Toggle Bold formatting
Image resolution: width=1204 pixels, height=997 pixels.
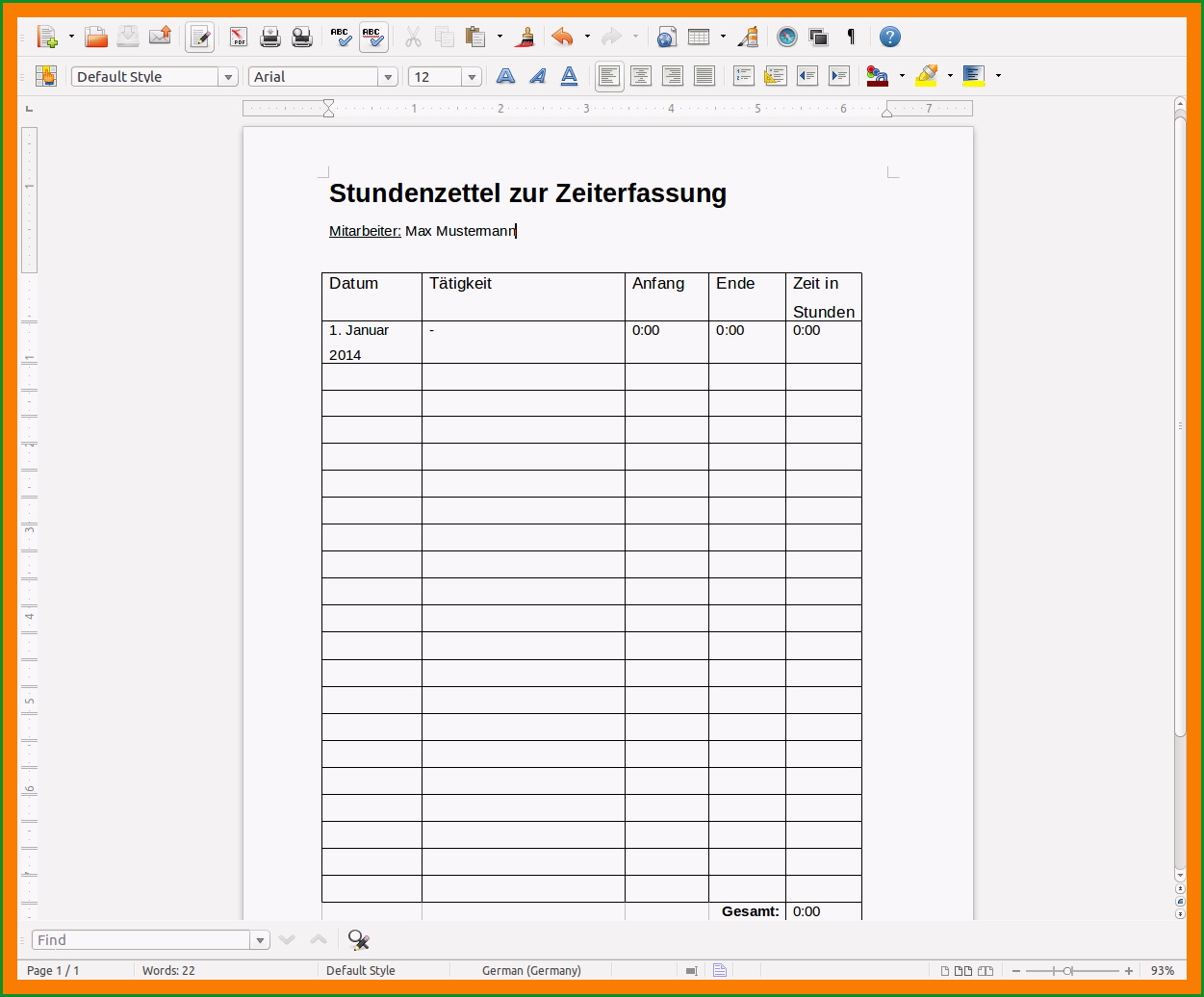click(505, 76)
